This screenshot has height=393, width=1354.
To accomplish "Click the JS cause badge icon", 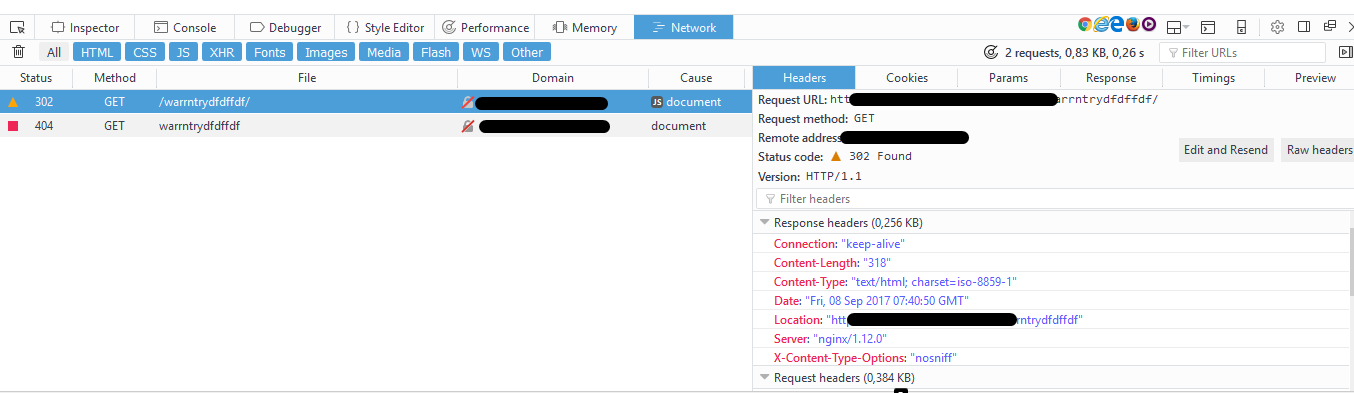I will [x=657, y=102].
